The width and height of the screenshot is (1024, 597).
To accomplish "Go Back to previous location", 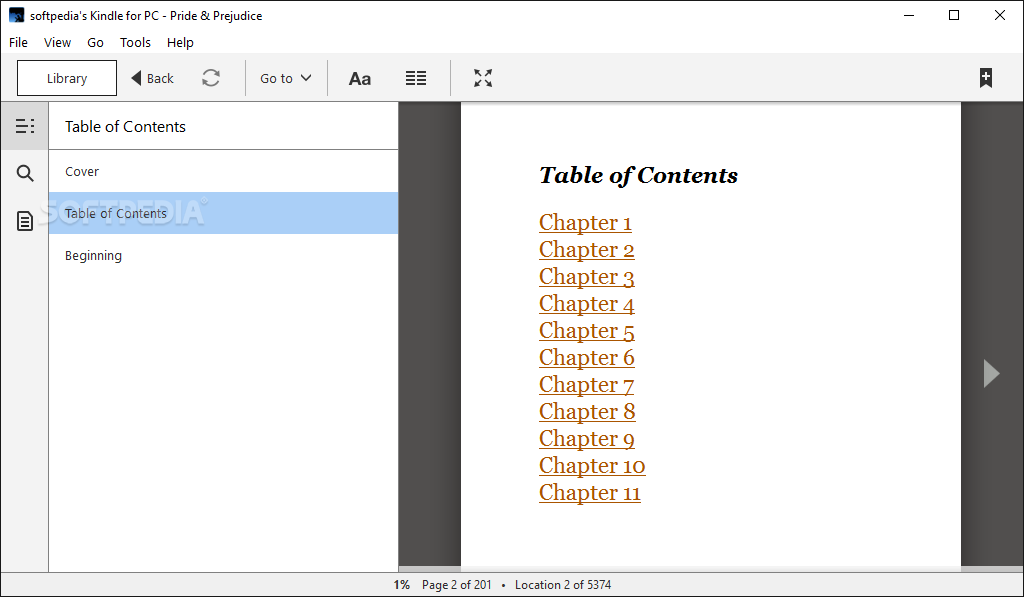I will point(152,78).
